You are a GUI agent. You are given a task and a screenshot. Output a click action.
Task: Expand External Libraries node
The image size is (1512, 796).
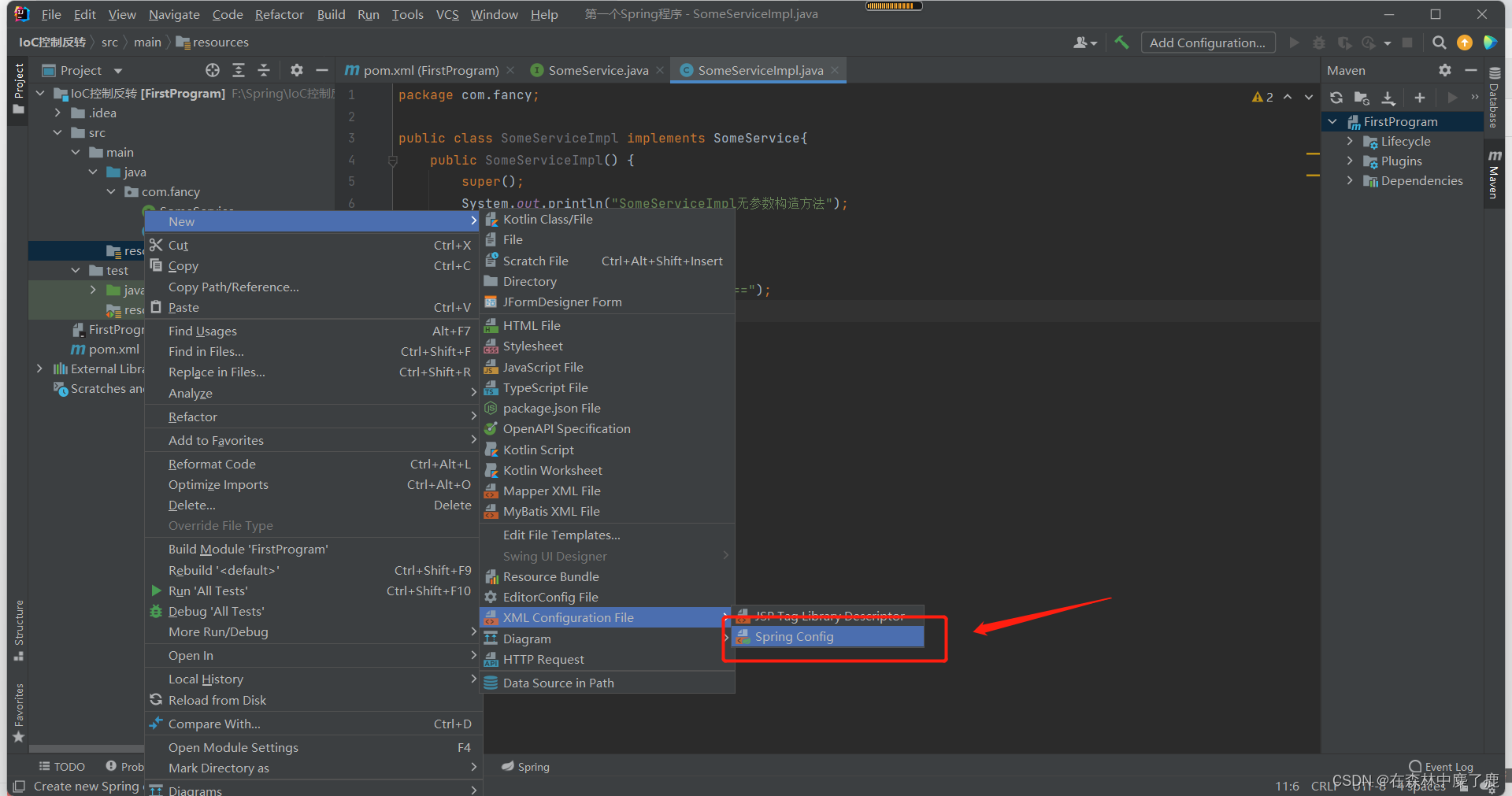pos(39,368)
